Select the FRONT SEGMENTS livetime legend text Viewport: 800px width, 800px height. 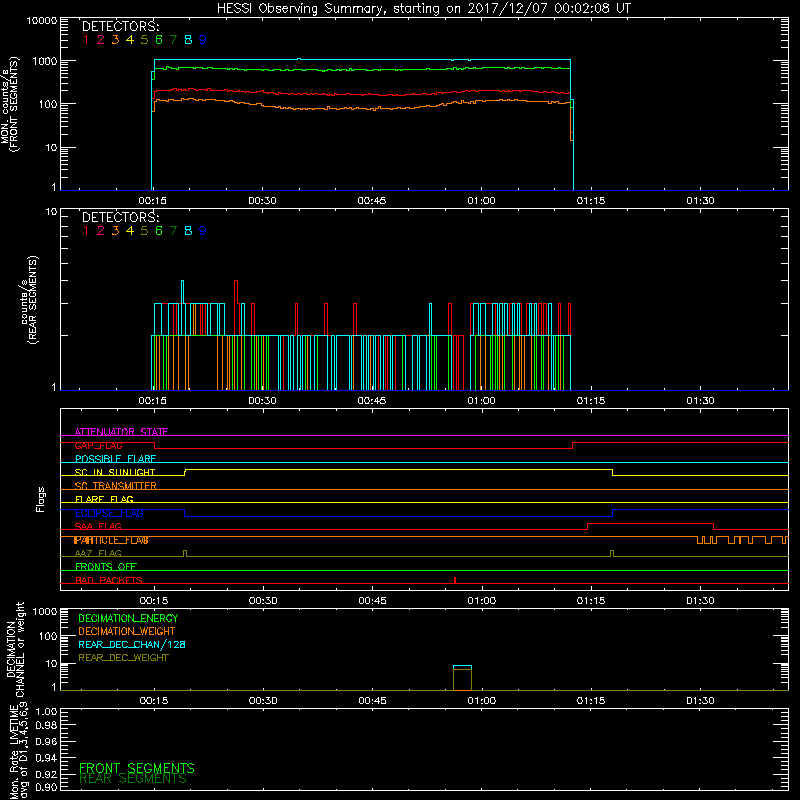137,768
